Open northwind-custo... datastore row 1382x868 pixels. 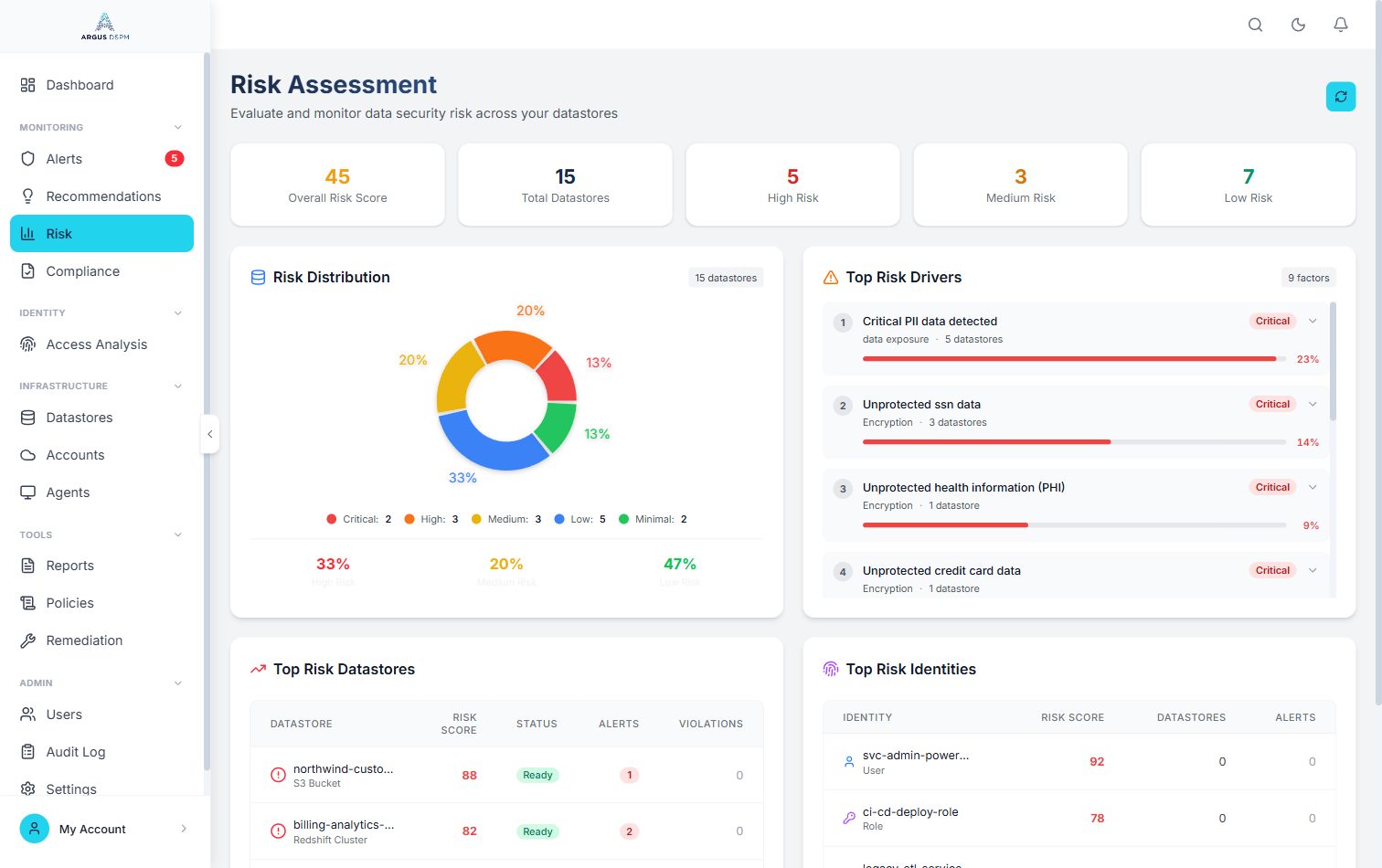click(x=506, y=775)
